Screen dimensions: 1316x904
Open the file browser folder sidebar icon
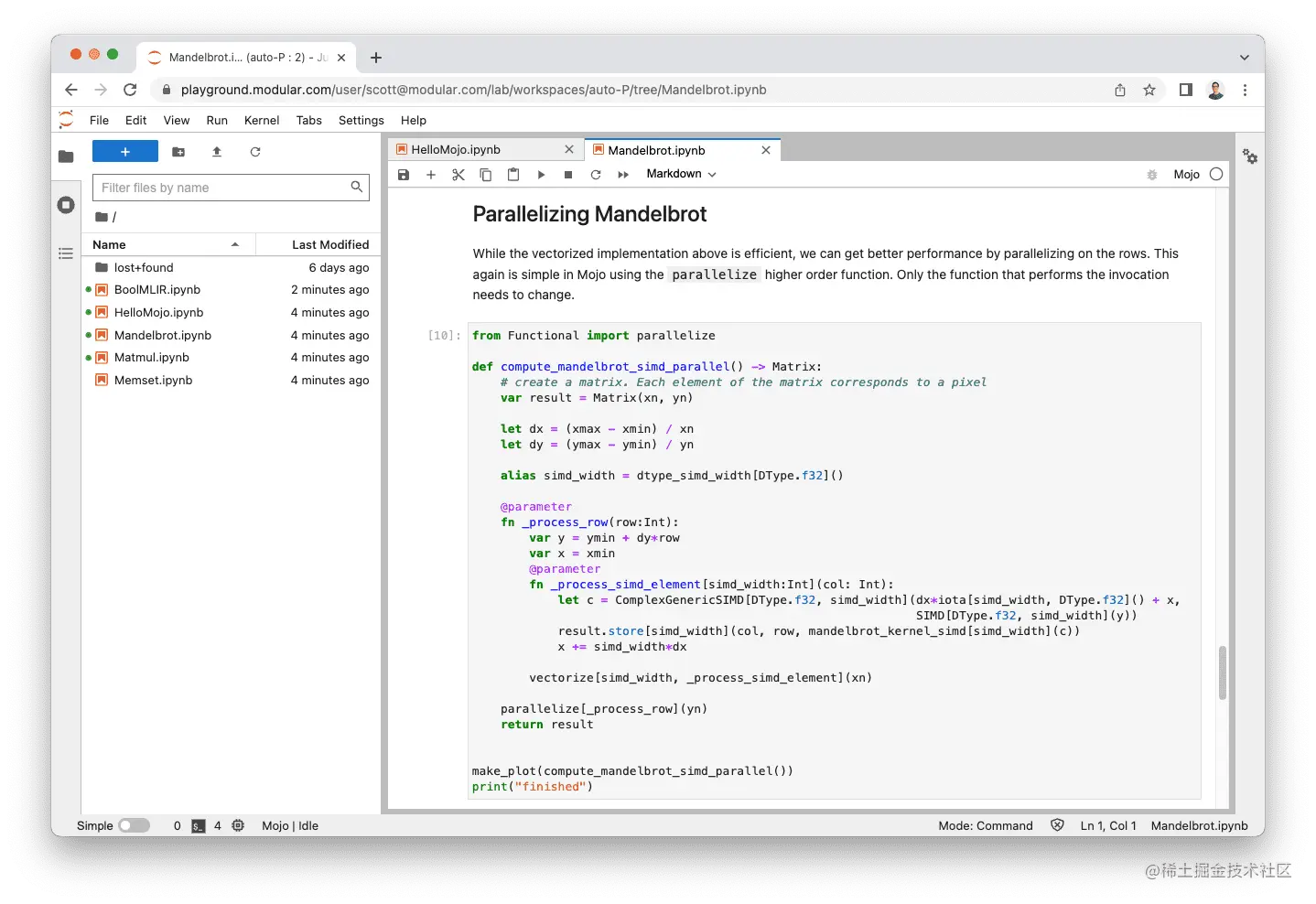66,156
